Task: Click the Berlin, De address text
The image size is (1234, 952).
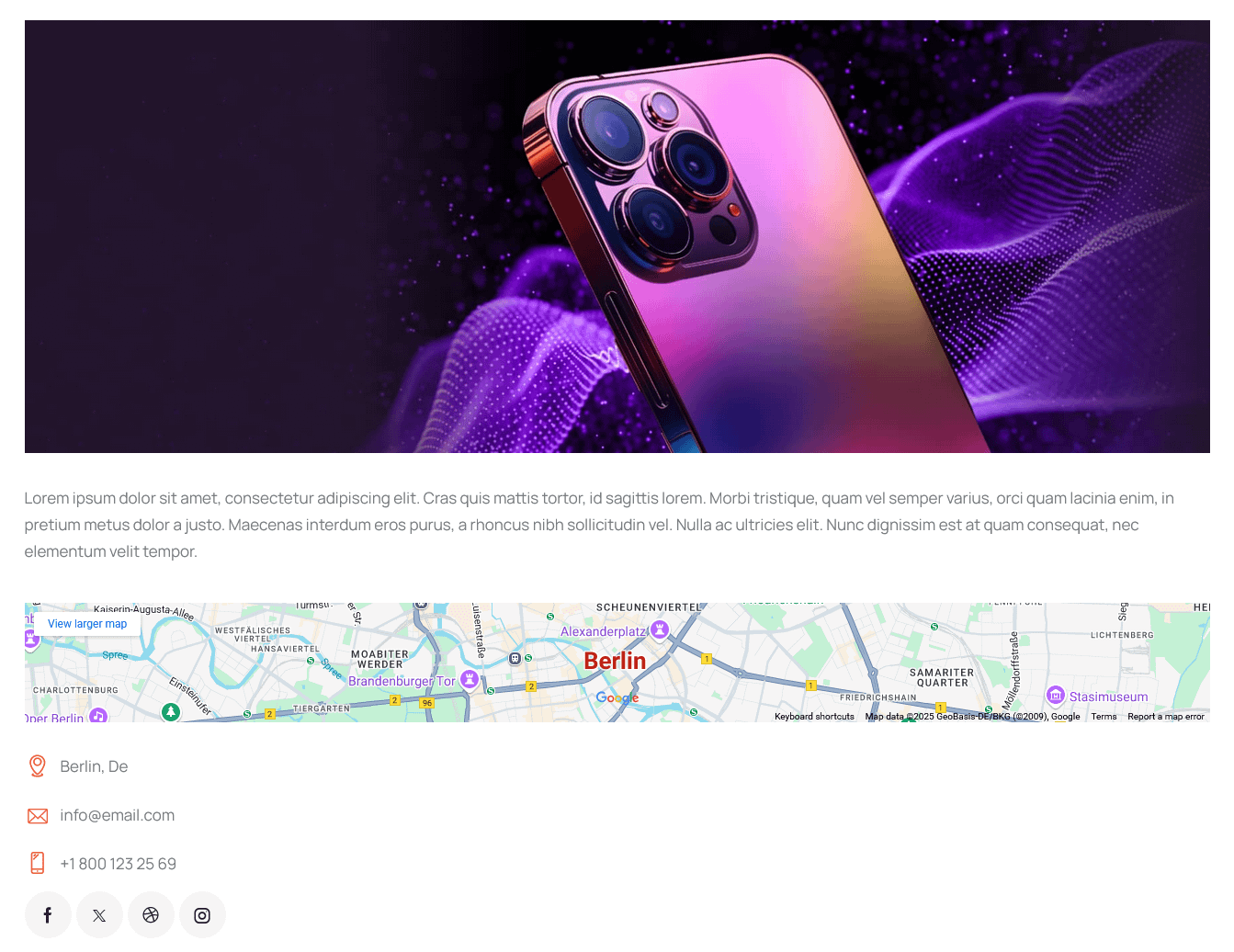Action: pyautogui.click(x=94, y=766)
